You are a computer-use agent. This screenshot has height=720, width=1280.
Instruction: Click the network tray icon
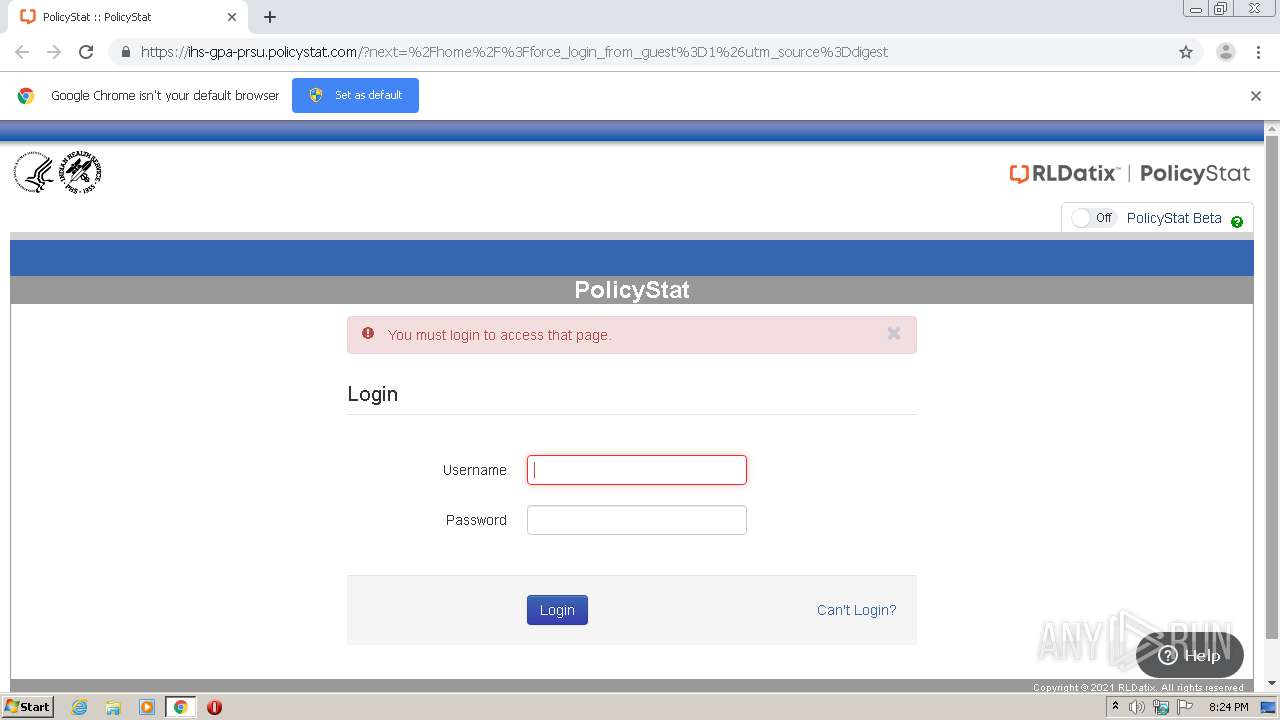(1161, 707)
